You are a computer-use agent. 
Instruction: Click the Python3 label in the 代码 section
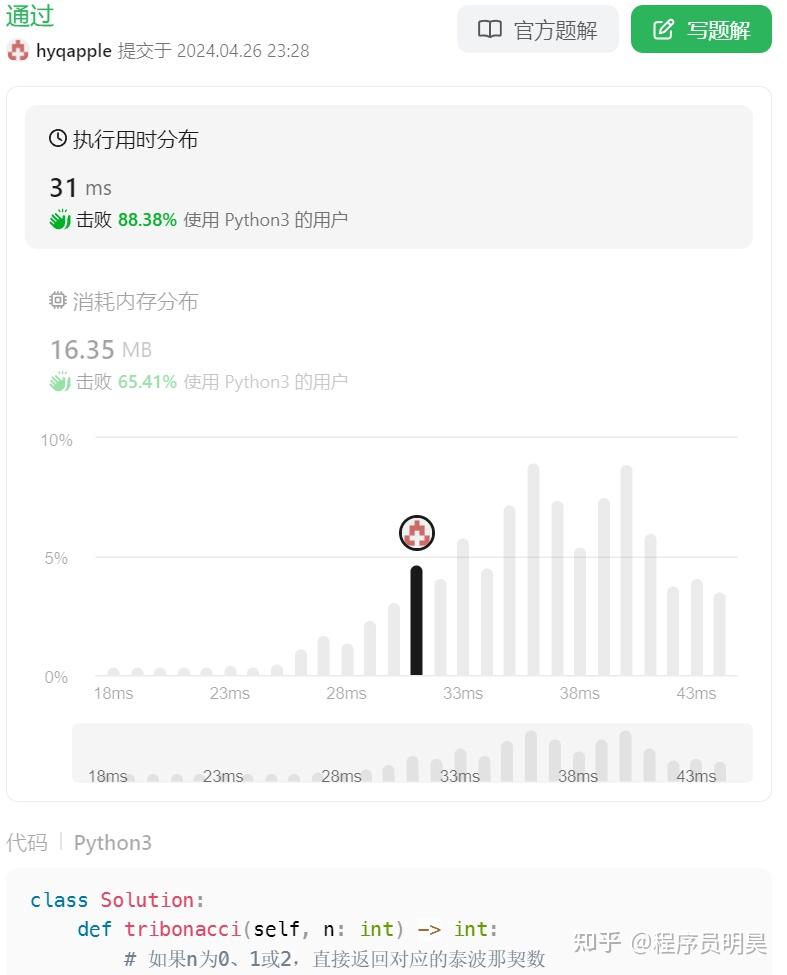click(112, 843)
